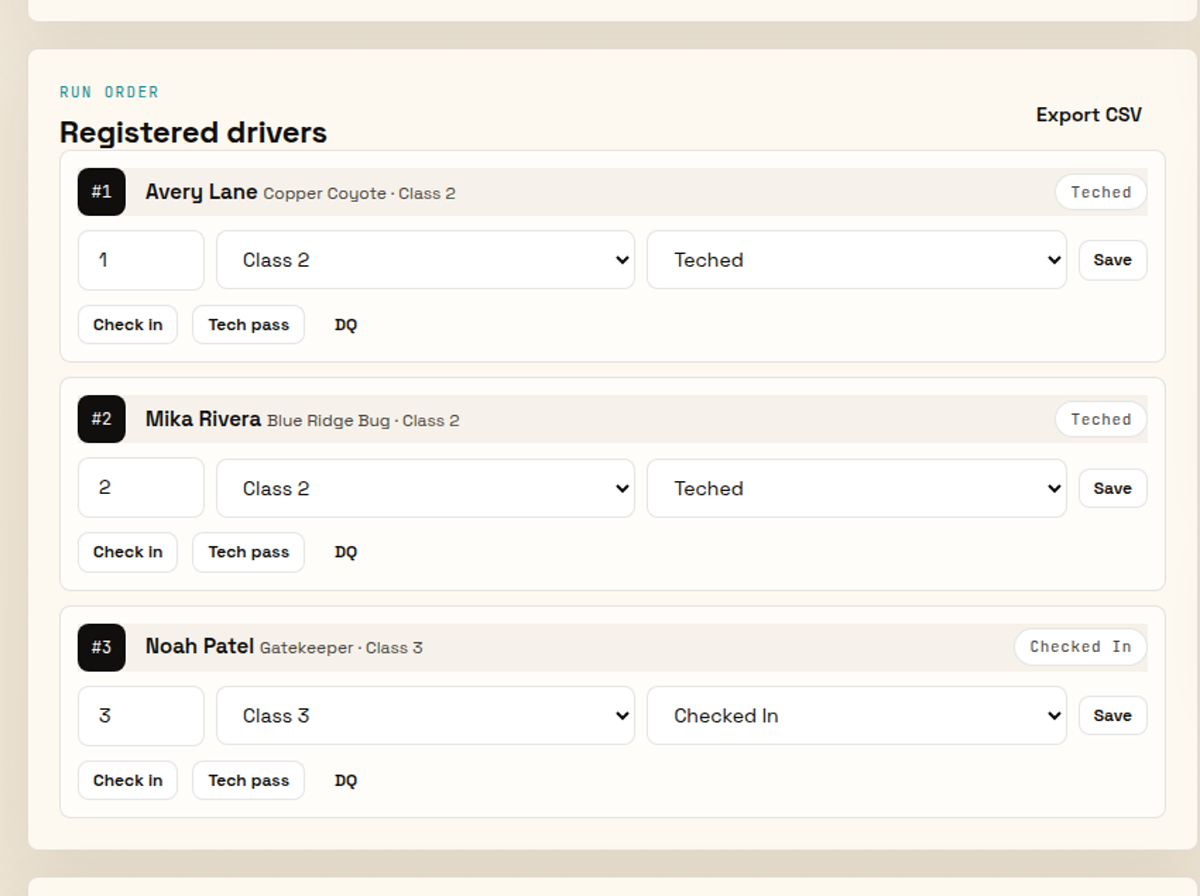Click the #1 number badge
Screen dimensions: 1200x896
(x=102, y=192)
